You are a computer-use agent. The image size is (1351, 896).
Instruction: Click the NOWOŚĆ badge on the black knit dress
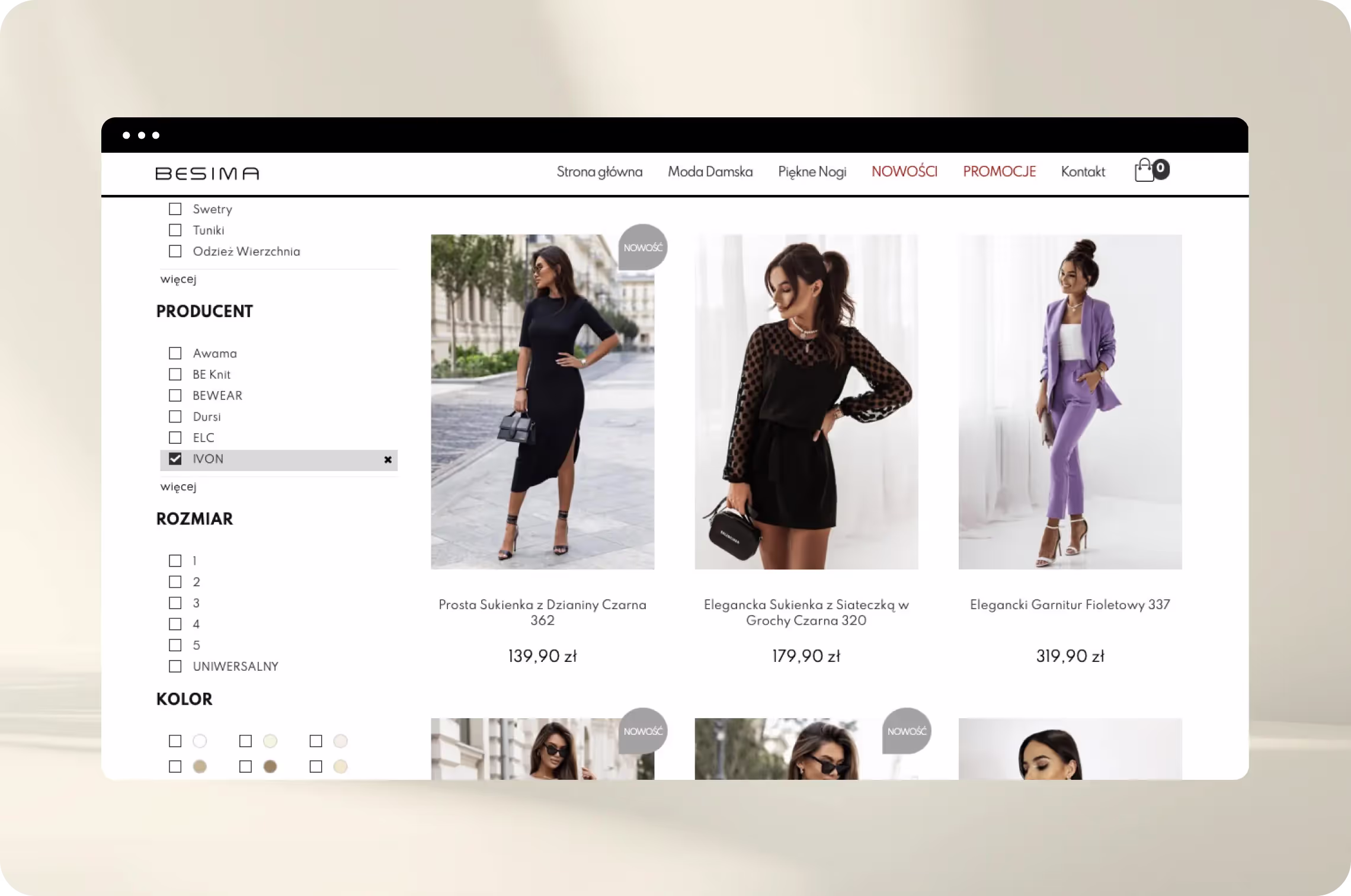643,247
